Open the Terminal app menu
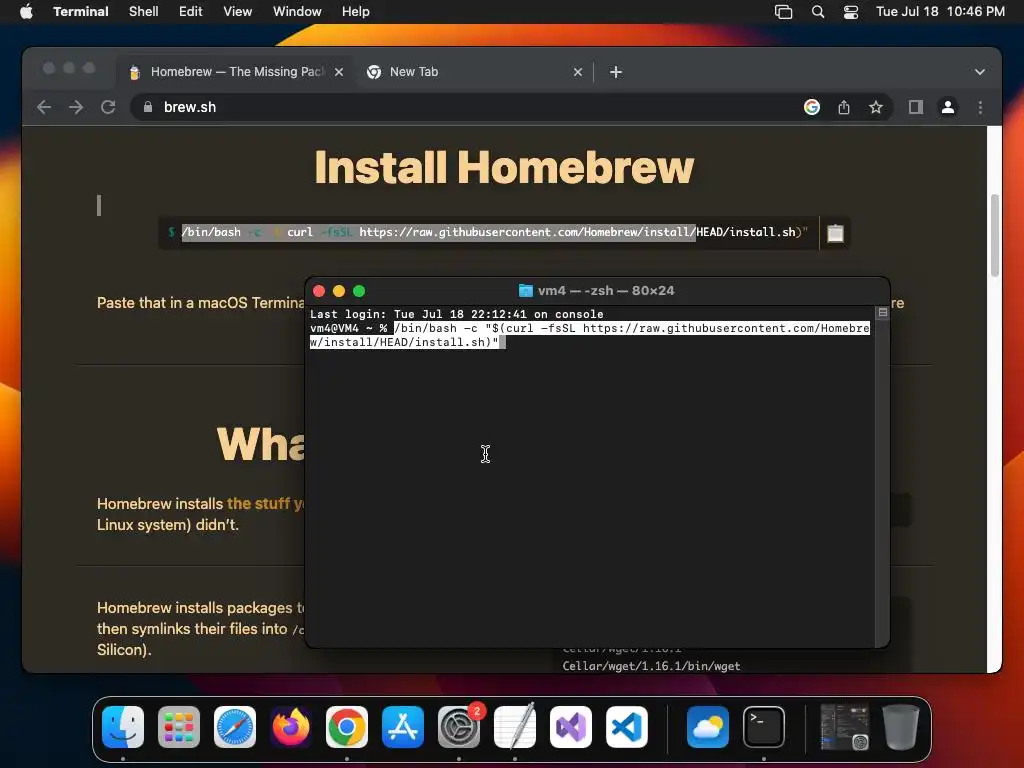This screenshot has height=768, width=1024. 80,12
